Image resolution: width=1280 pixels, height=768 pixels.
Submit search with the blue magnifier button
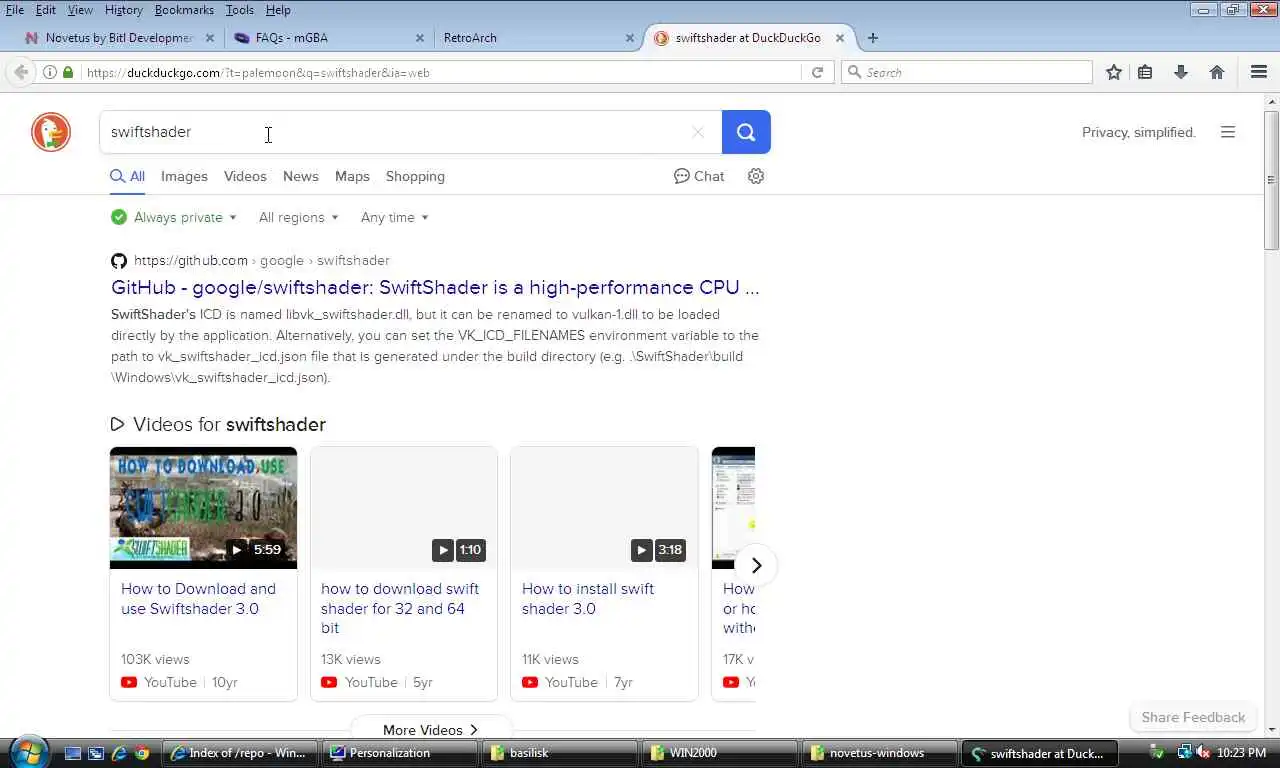point(746,132)
